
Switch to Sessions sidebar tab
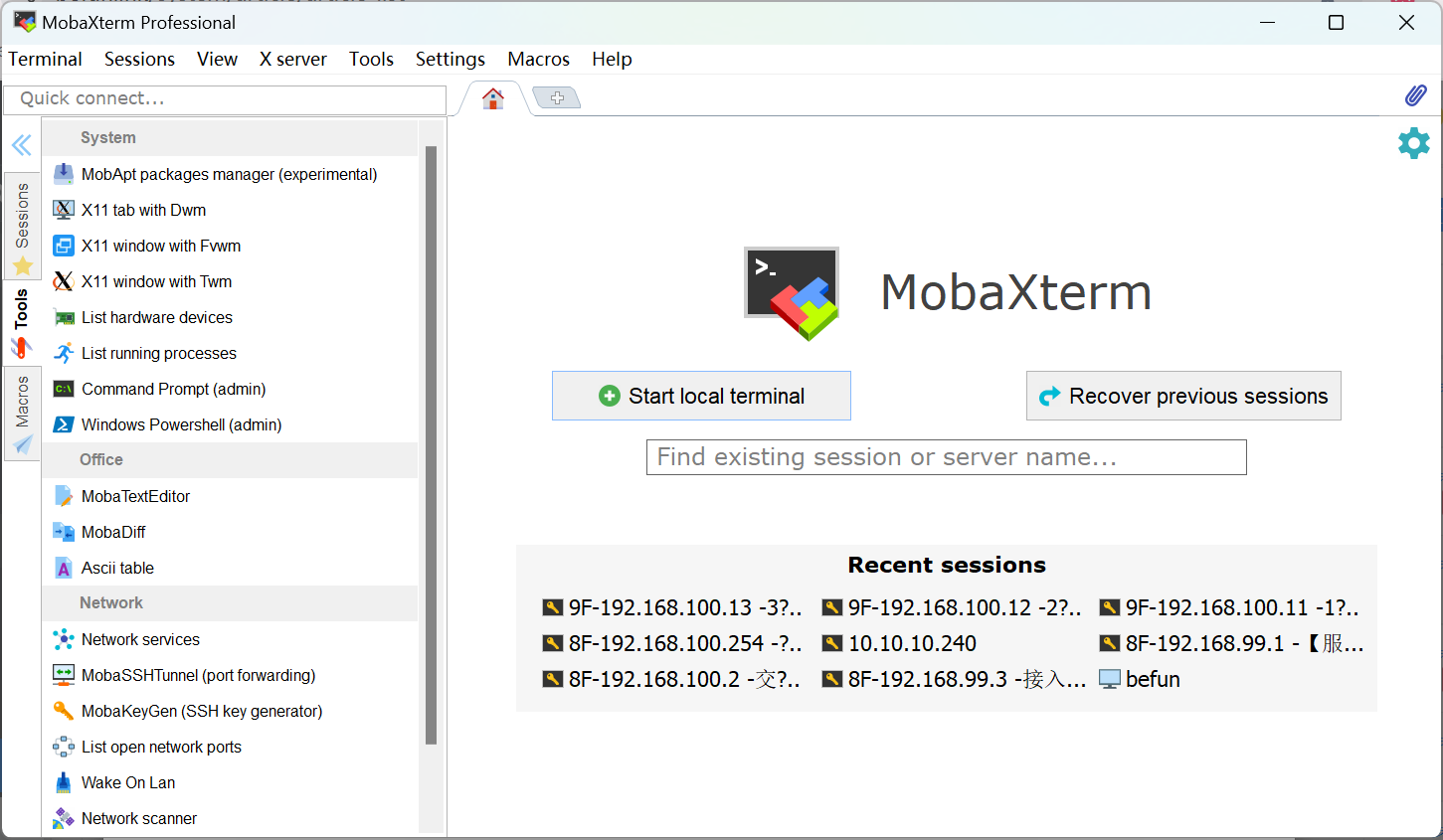click(x=22, y=228)
